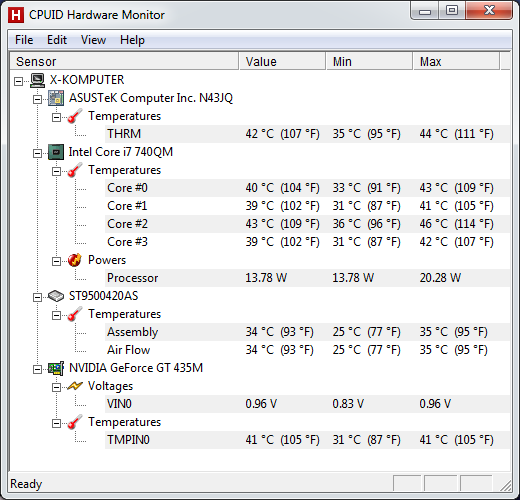Click the ST9500420AS hard drive icon

tap(56, 296)
